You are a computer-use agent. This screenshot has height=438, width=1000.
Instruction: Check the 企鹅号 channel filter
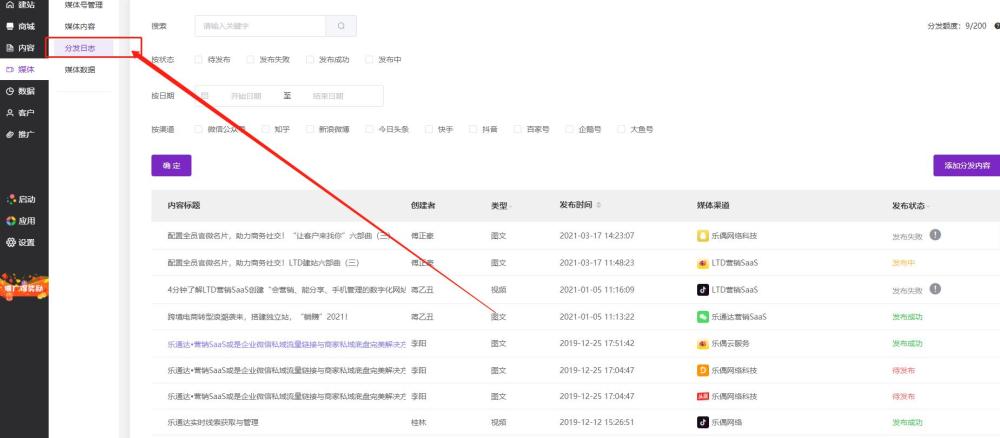pyautogui.click(x=570, y=129)
